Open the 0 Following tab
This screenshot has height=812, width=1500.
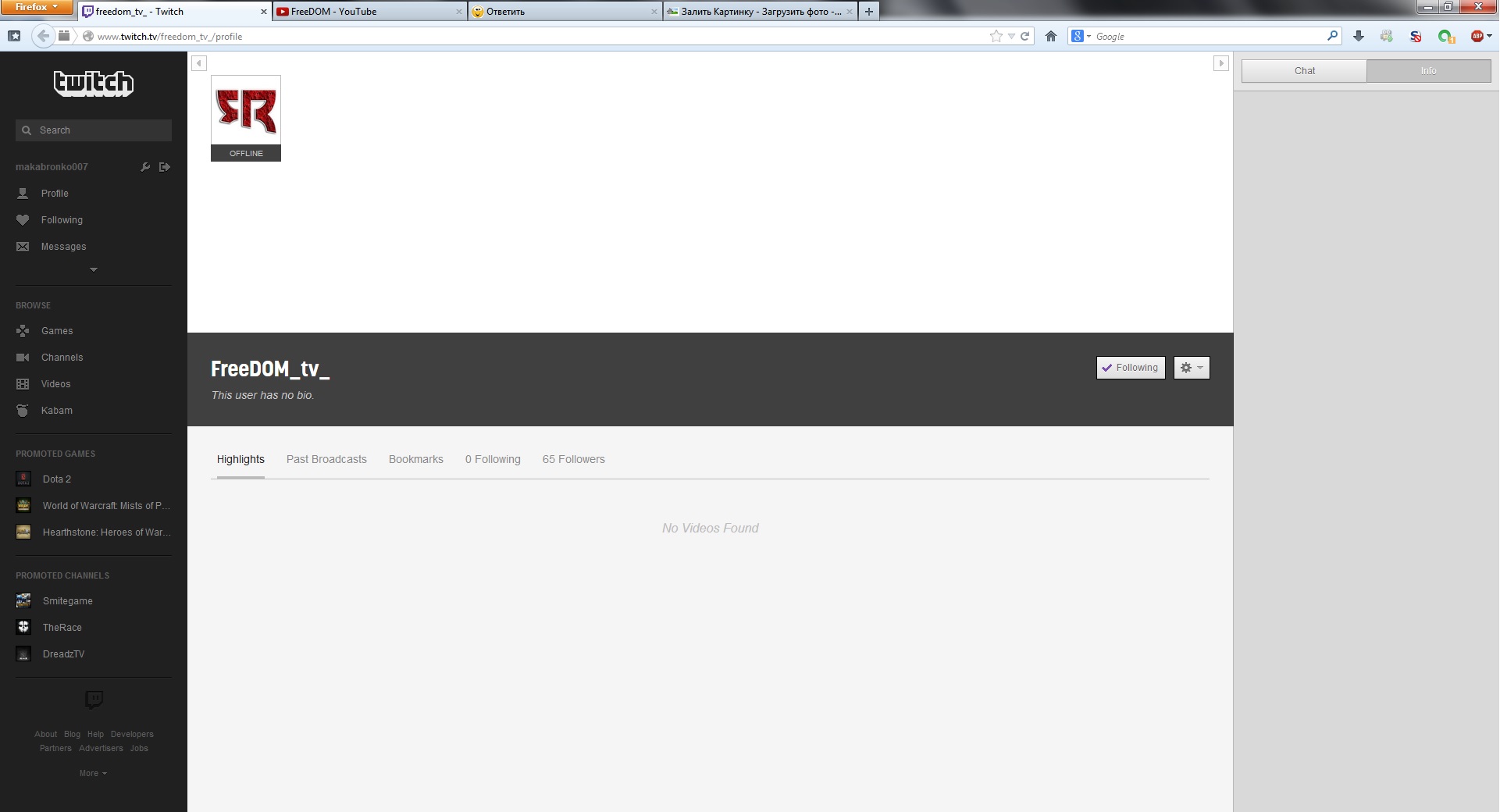(493, 459)
